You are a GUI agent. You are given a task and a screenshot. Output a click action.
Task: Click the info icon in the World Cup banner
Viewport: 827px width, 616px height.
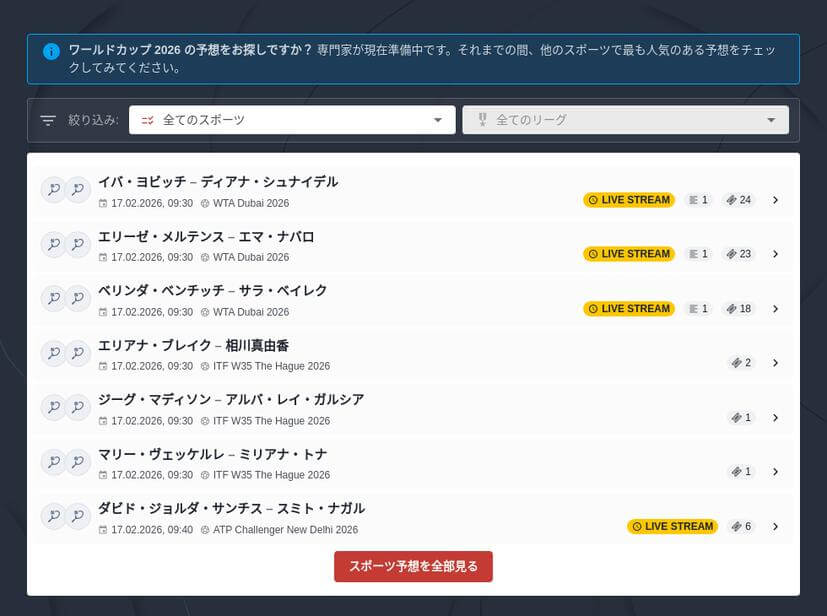coord(51,52)
